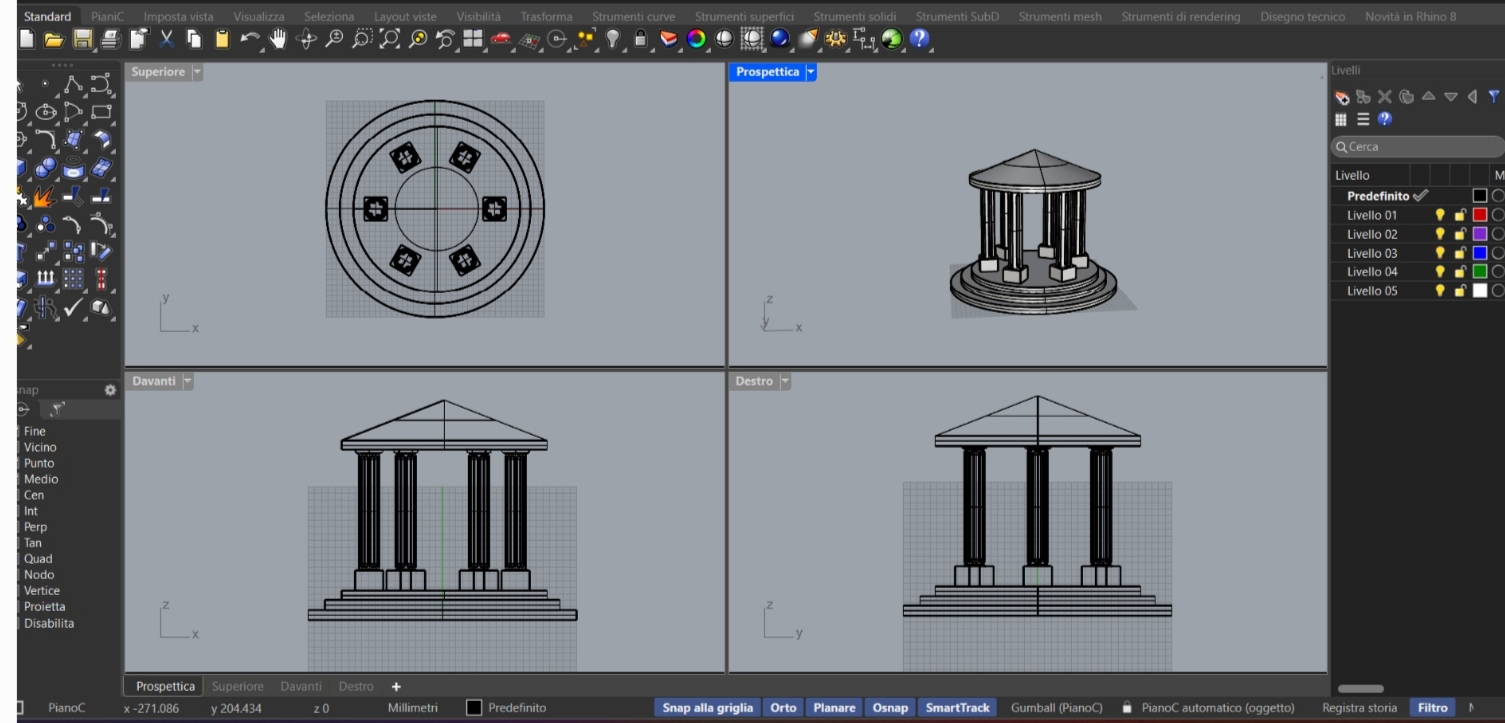Expand the Destro viewport title menu
This screenshot has height=723, width=1505.
[x=785, y=382]
